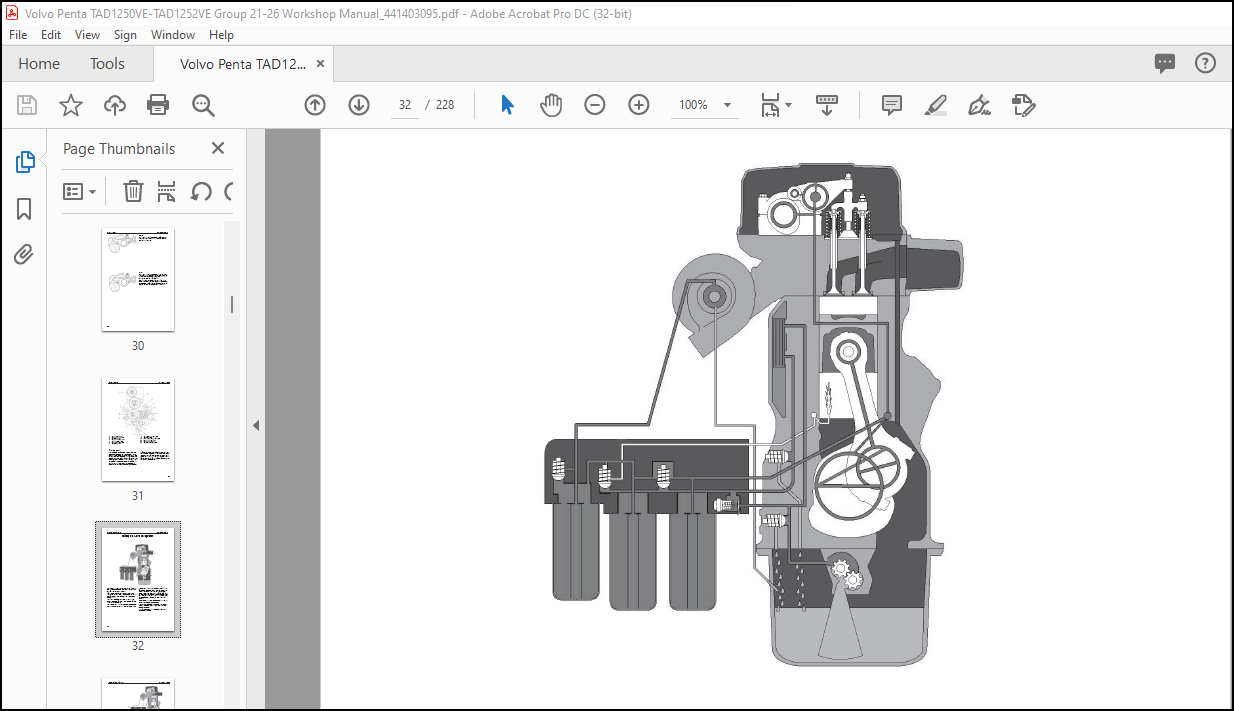
Task: Select the Volvo Penta TAD12 document tab
Action: 243,64
